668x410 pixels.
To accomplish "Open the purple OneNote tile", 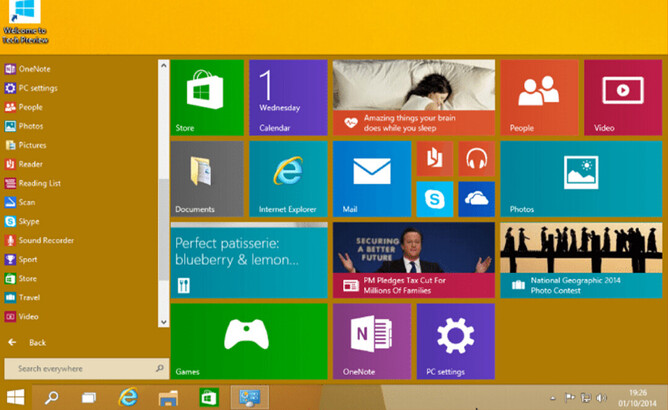I will (371, 342).
